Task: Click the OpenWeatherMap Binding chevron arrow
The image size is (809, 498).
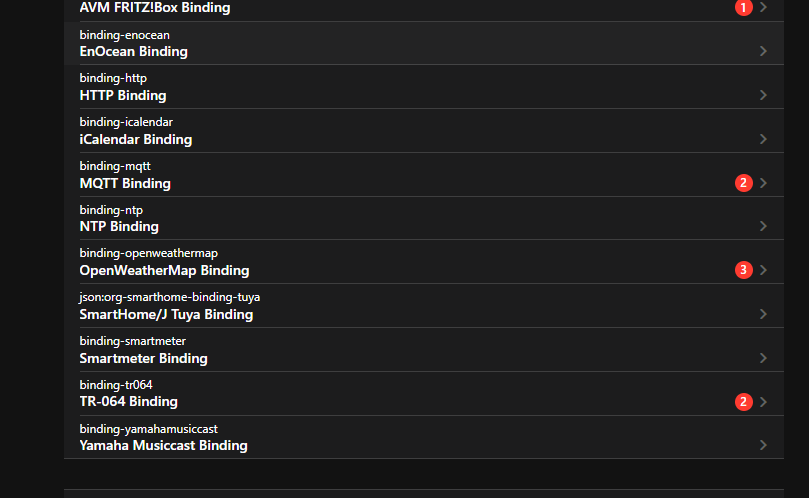Action: point(763,270)
